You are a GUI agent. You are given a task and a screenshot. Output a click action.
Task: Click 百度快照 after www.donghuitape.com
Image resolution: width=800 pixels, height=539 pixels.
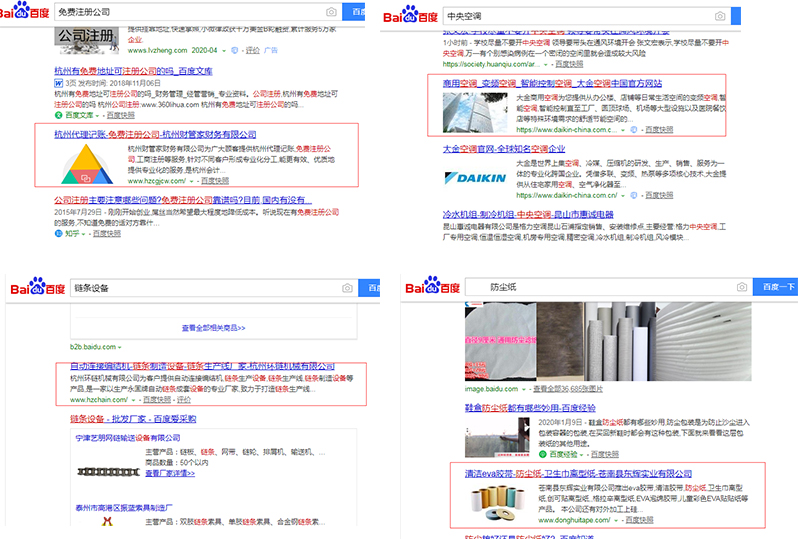[x=639, y=520]
